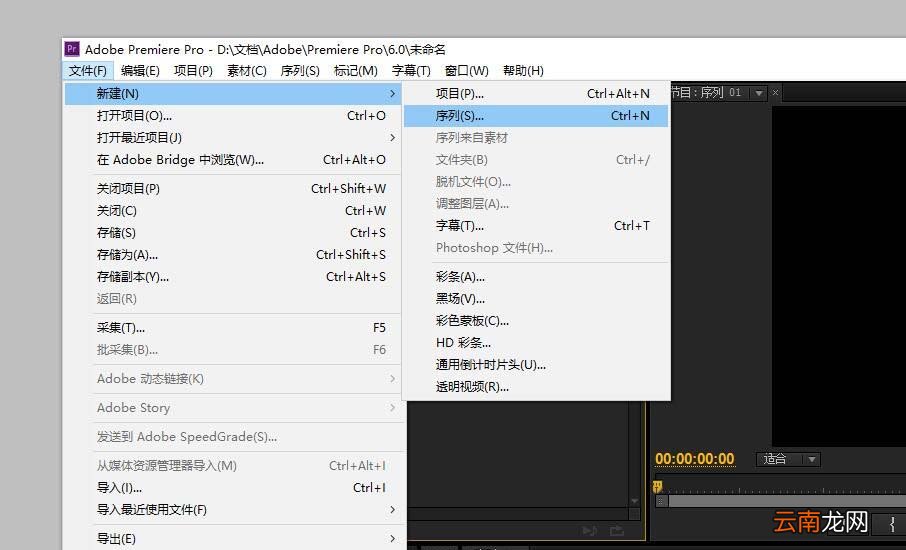Choose 彩色蒙板(C)... in the submenu

point(536,321)
